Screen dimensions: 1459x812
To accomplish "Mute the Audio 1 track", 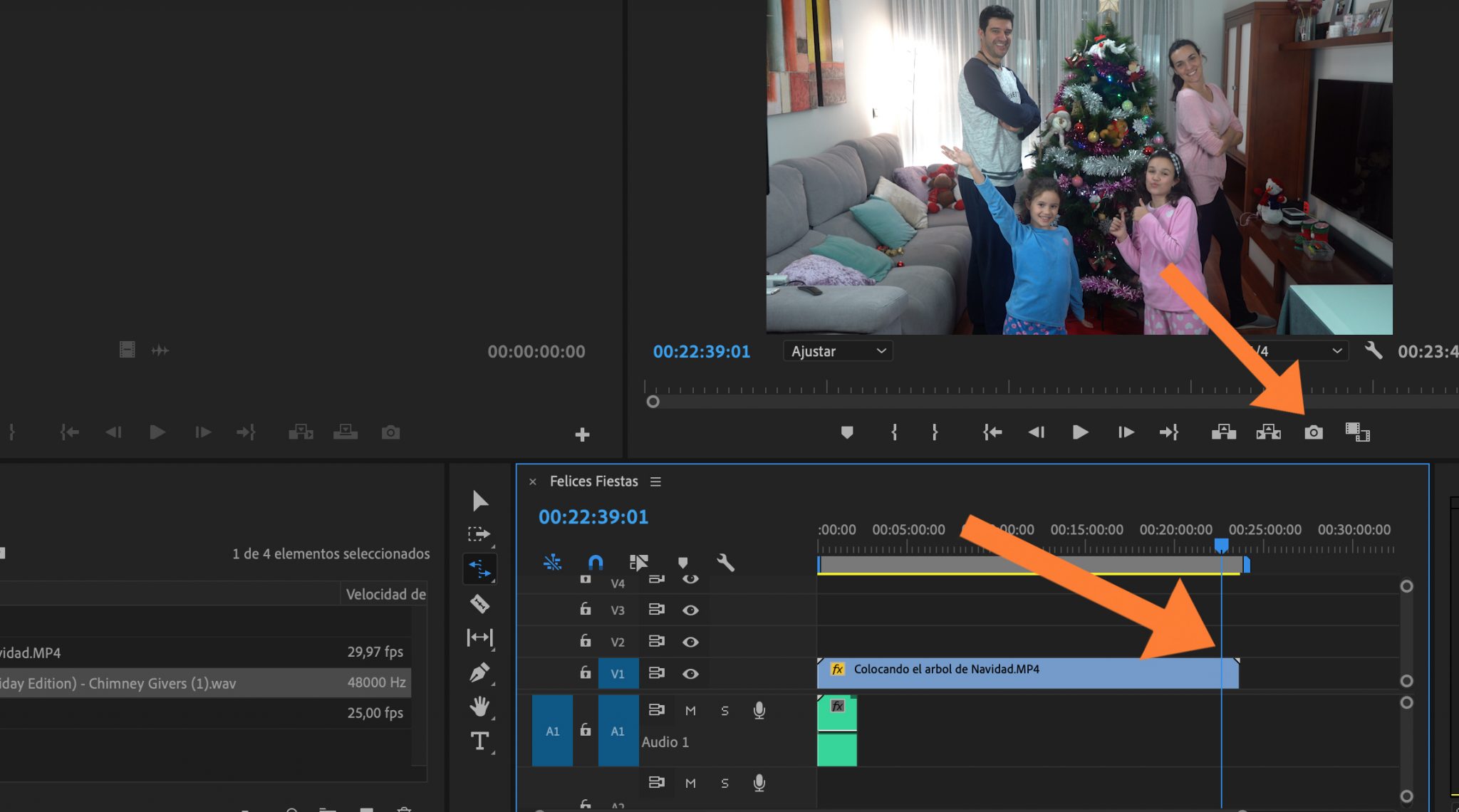I will click(690, 711).
